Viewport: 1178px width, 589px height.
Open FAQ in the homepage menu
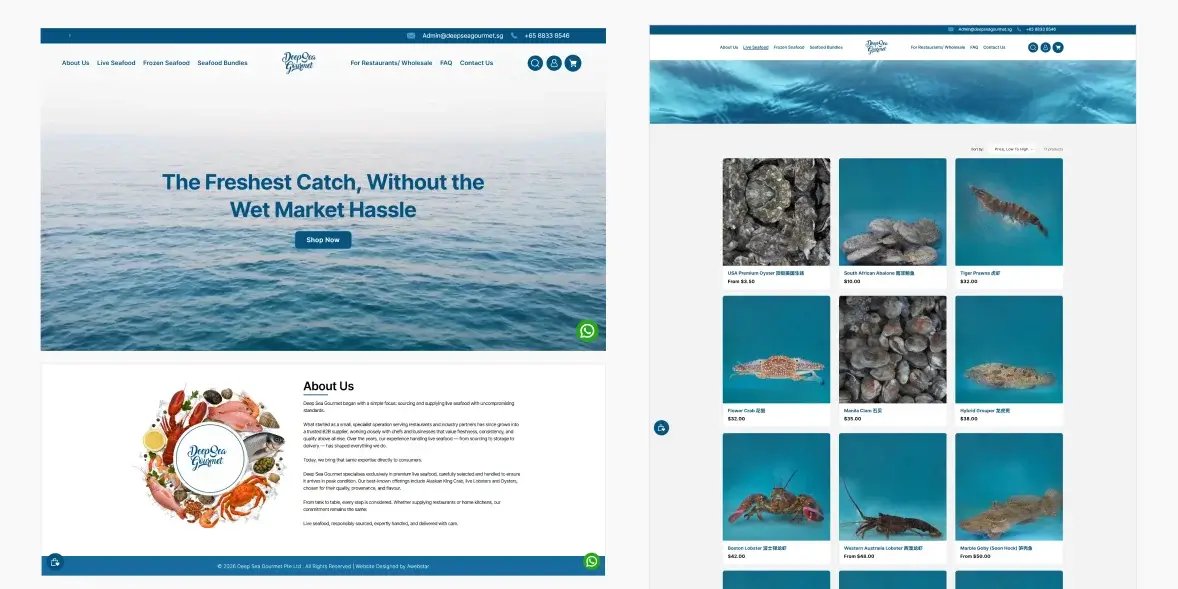446,63
